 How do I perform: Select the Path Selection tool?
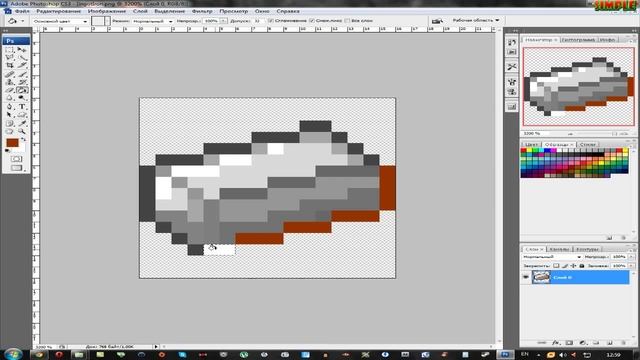9,115
